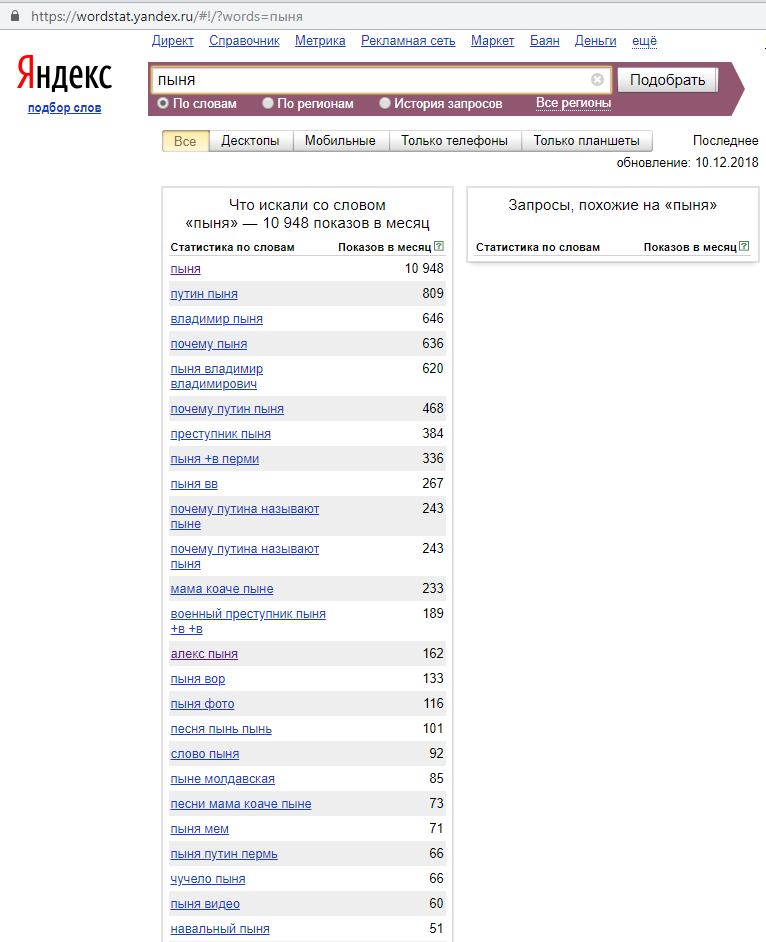Open the 'пыня путин пермь' query link

[x=224, y=854]
